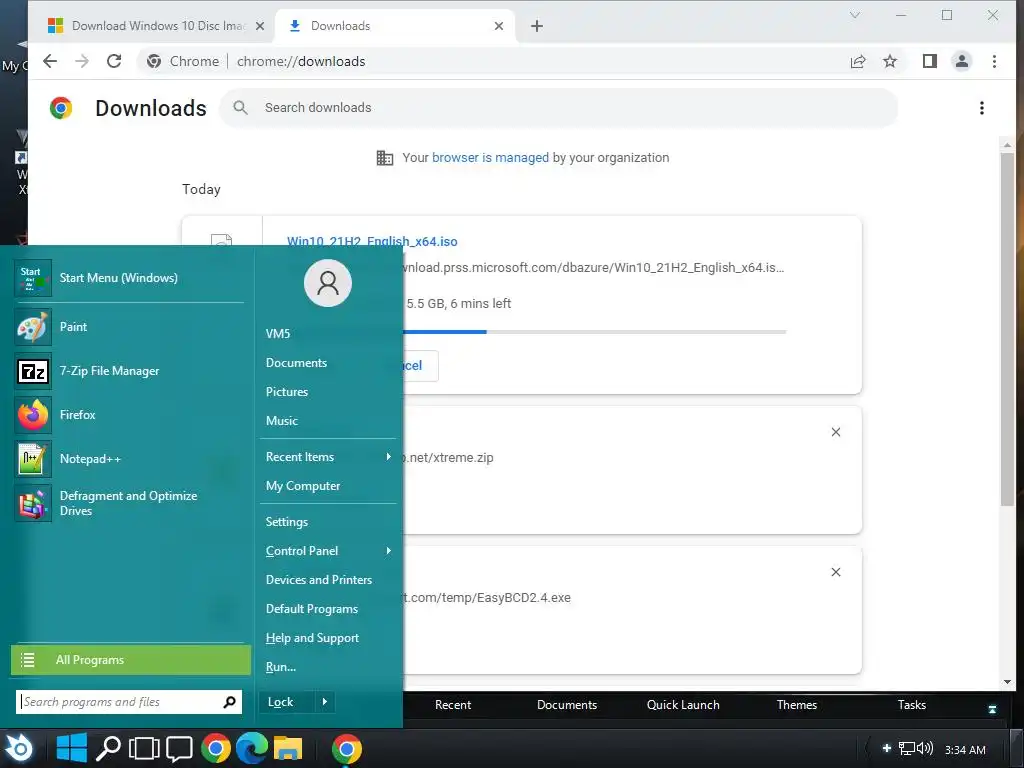Click Search downloads field
This screenshot has height=768, width=1024.
[x=558, y=108]
